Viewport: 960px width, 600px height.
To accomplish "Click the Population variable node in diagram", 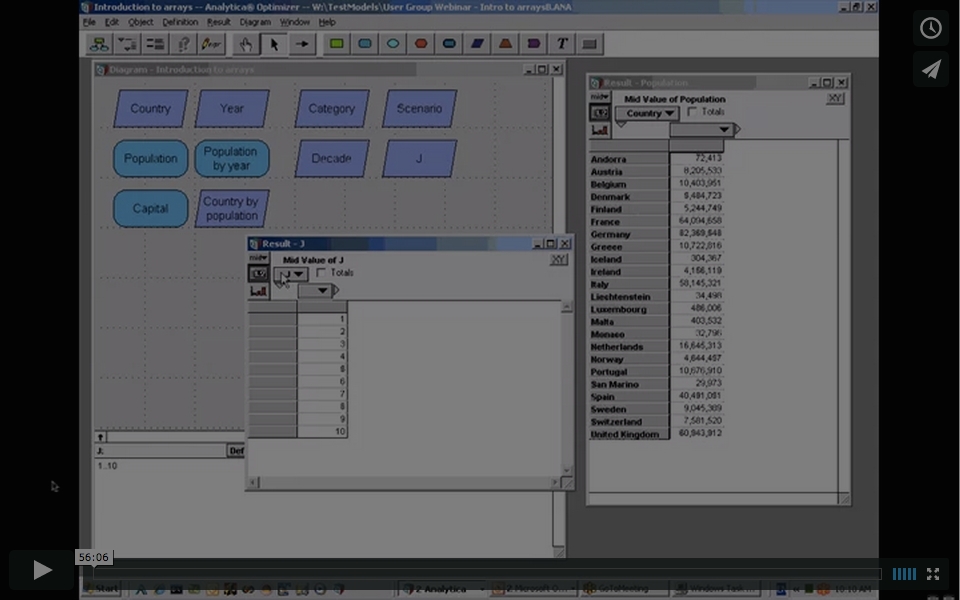I will [150, 159].
